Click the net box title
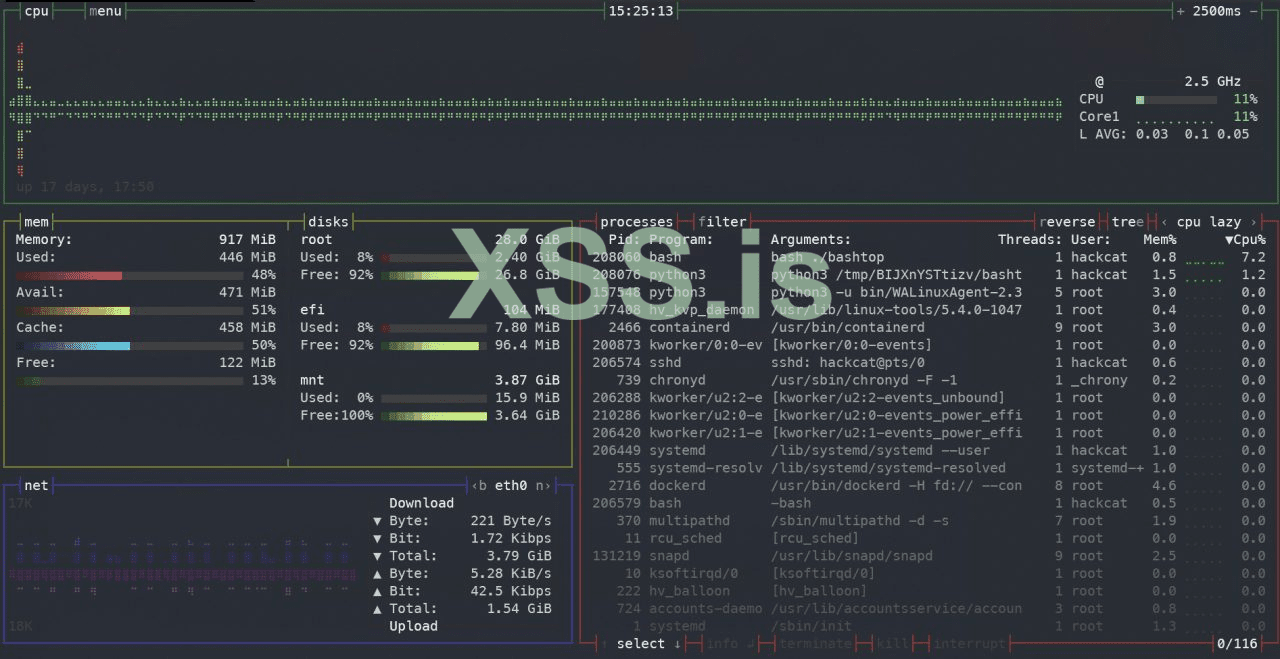 point(36,486)
